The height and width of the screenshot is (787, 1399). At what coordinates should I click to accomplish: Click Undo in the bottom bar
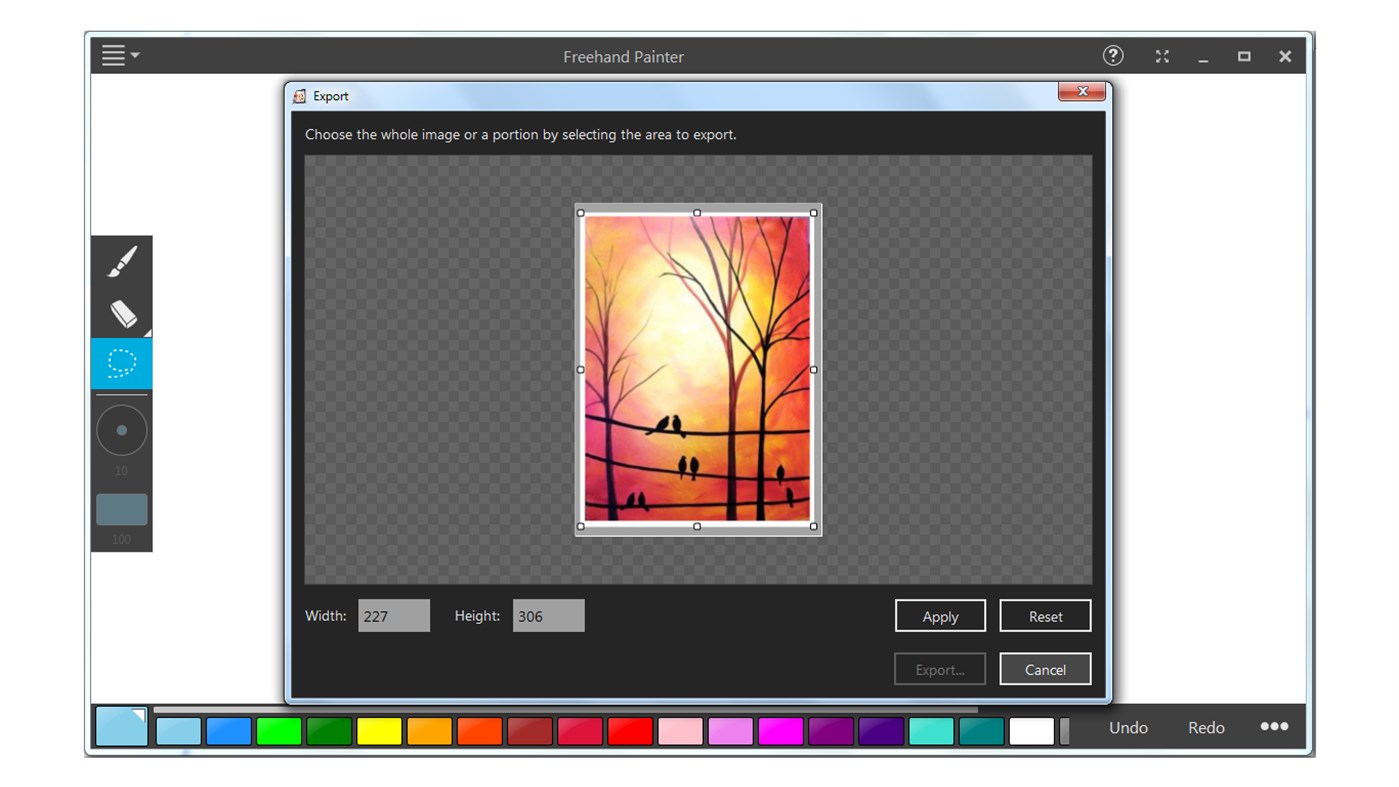click(x=1128, y=728)
